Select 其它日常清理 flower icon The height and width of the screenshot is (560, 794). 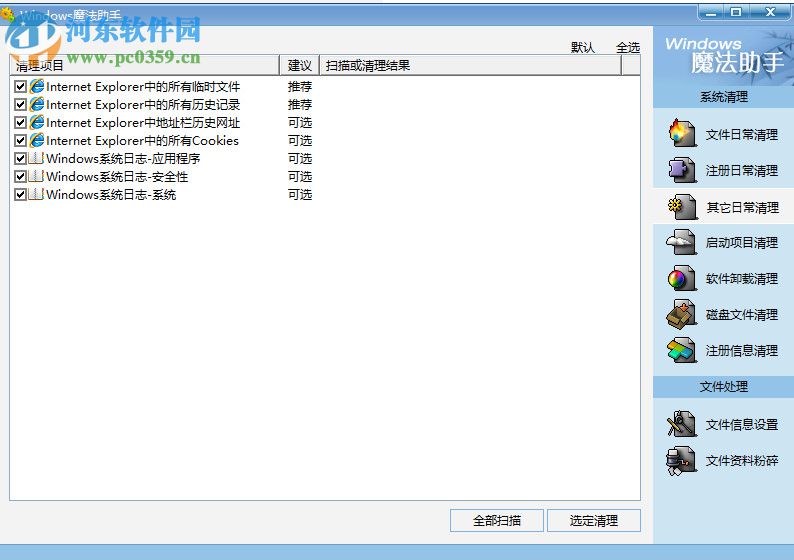pos(682,207)
